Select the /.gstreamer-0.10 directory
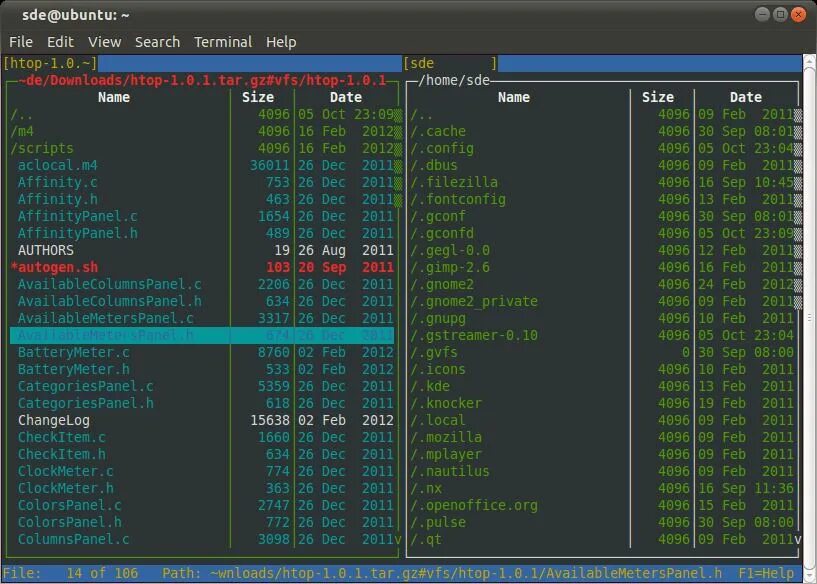The width and height of the screenshot is (817, 584). pyautogui.click(x=602, y=336)
